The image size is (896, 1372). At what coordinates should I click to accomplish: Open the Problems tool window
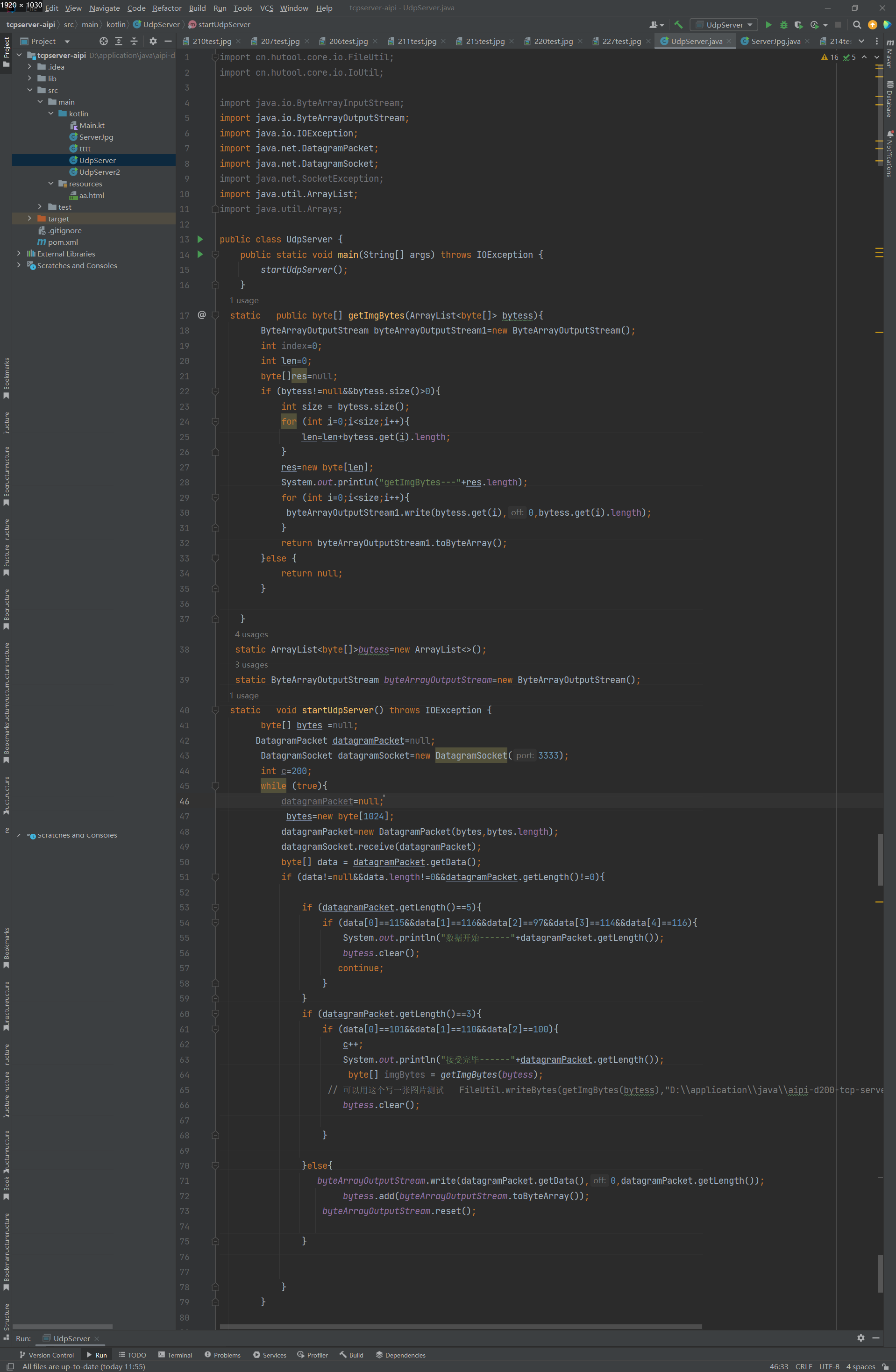click(x=222, y=1355)
